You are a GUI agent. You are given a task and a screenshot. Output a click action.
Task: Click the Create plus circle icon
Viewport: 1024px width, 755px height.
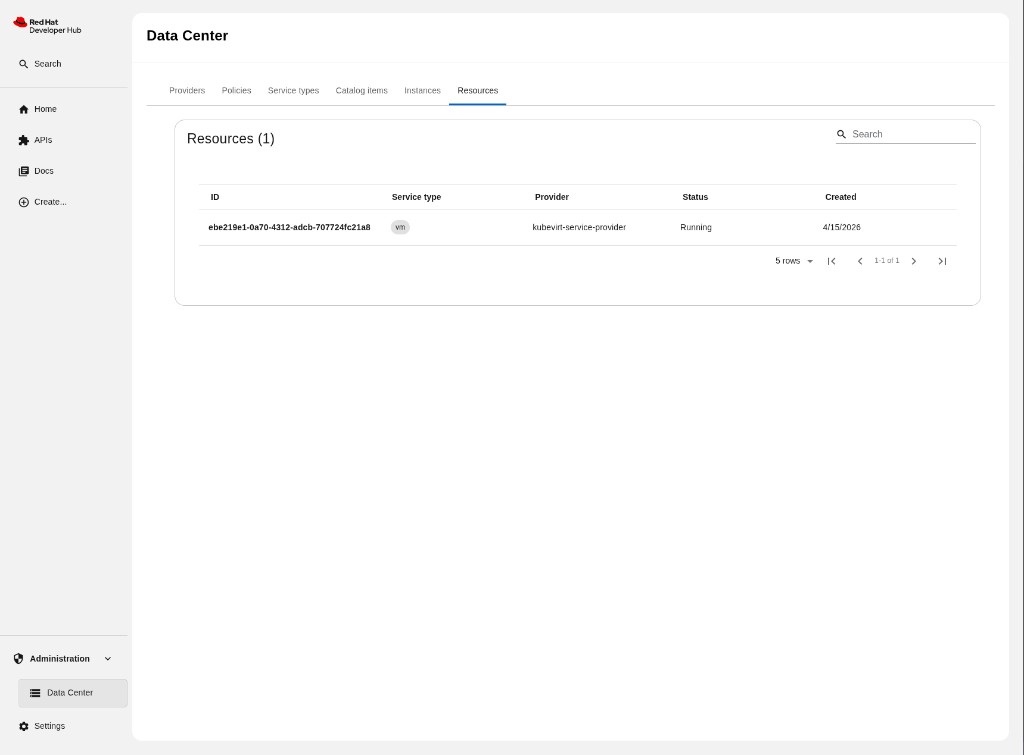pos(24,202)
